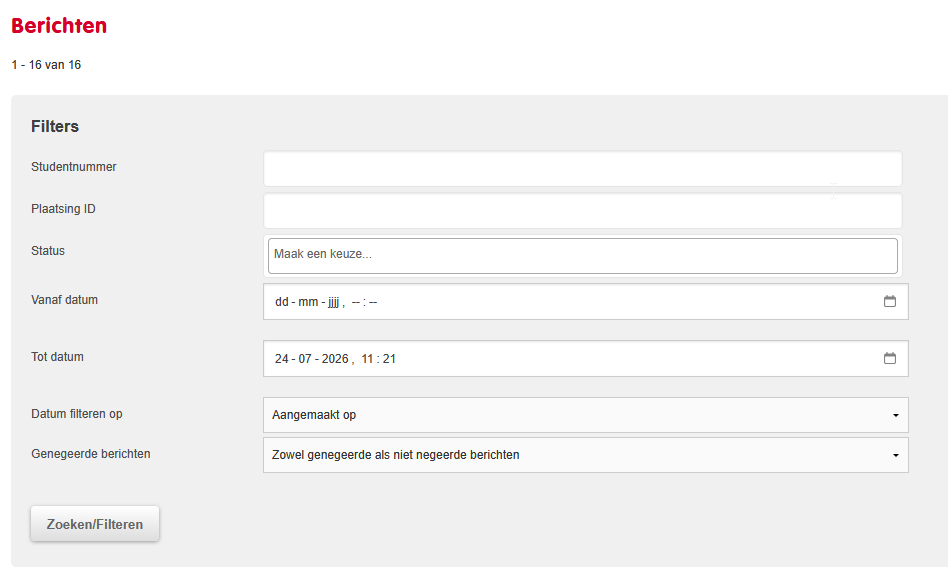Viewport: 948px width, 569px height.
Task: Expand the Genegeerde berichten dropdown
Action: point(585,455)
